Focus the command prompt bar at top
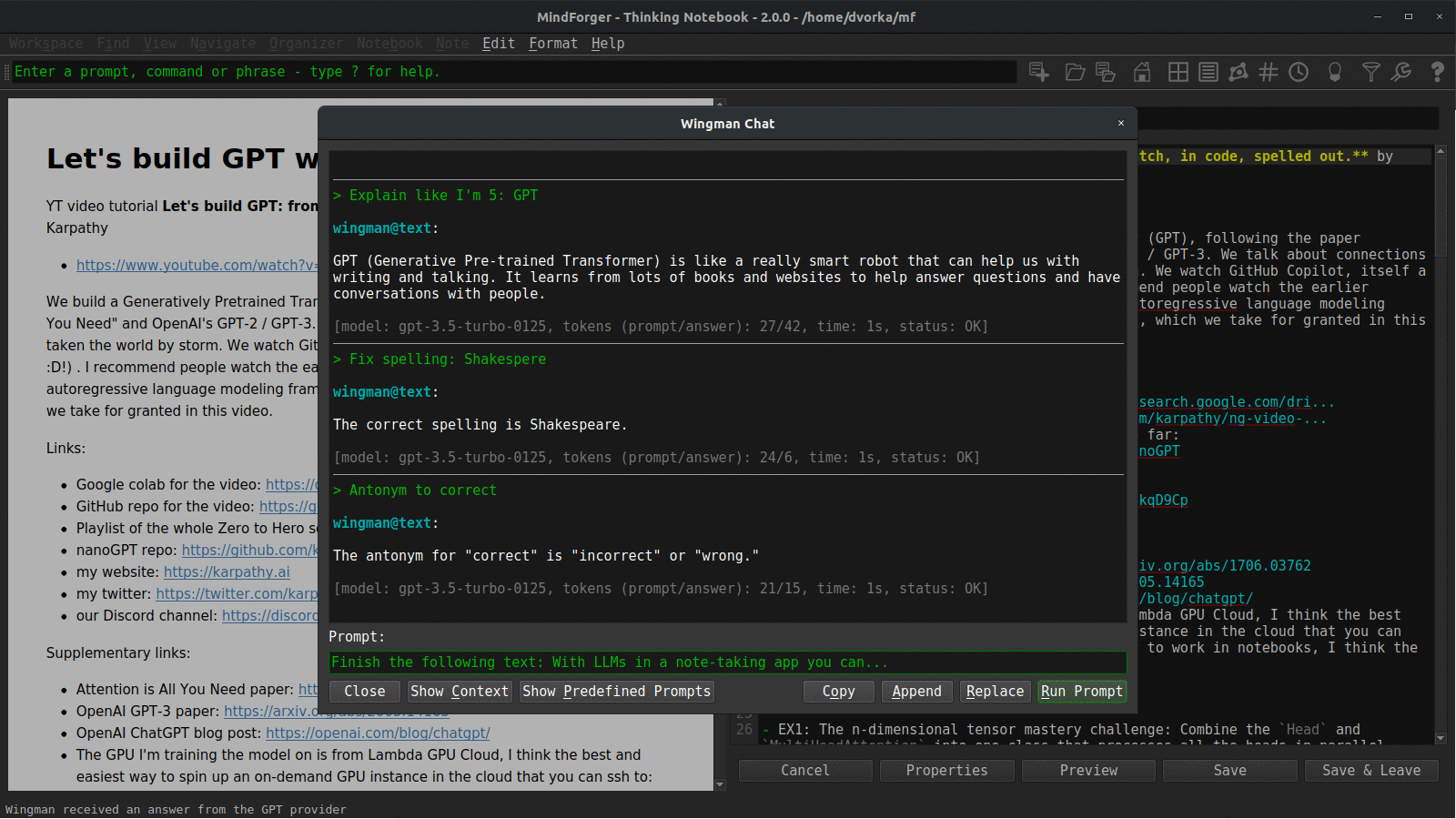Screen dimensions: 1456x819 coord(515,72)
